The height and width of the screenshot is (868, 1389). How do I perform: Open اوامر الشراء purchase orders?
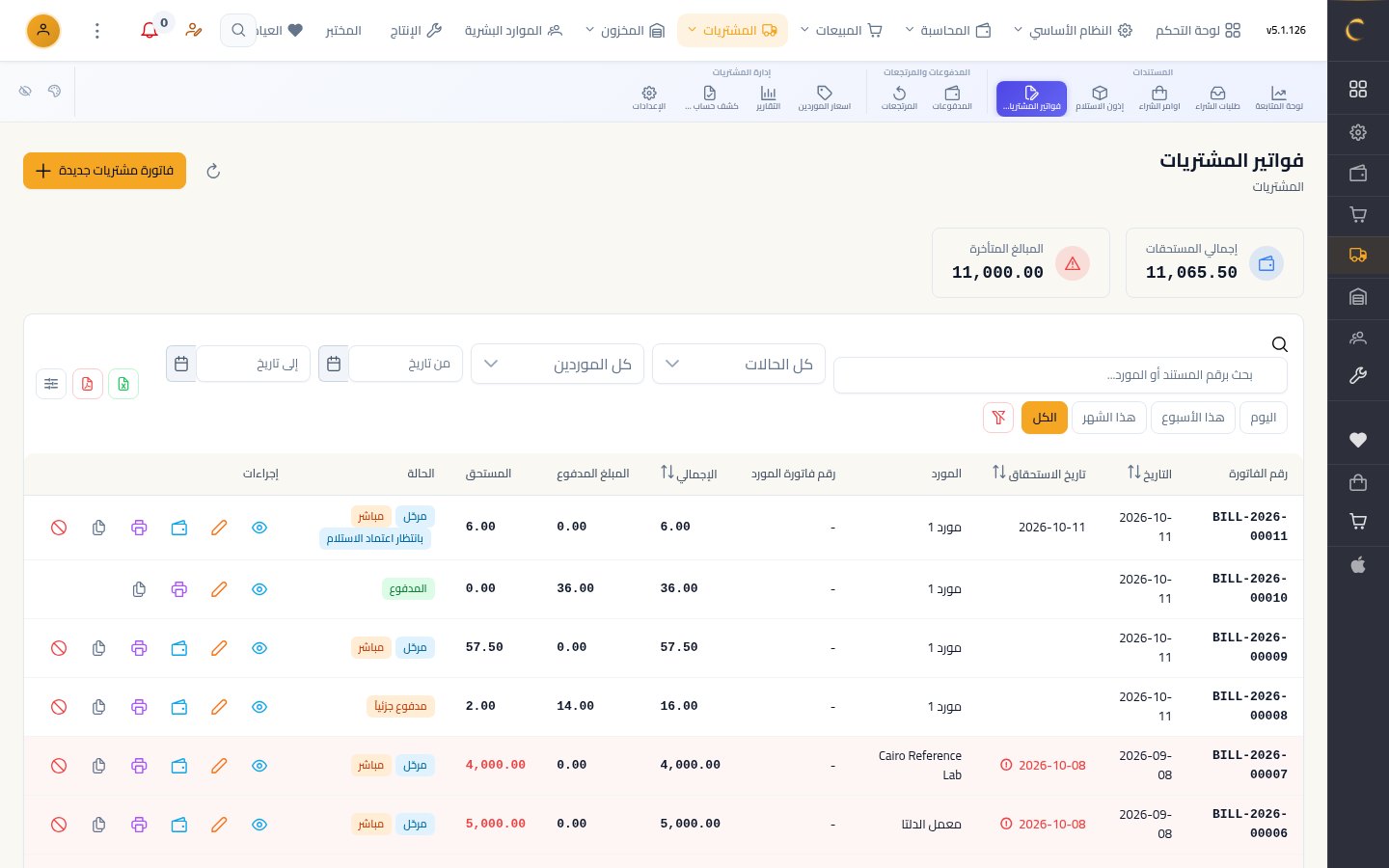[x=1159, y=97]
